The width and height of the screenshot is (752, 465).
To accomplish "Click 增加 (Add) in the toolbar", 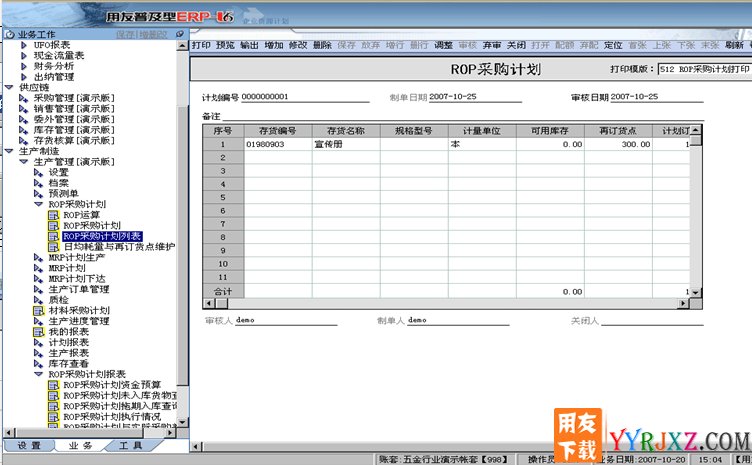I will tap(274, 46).
